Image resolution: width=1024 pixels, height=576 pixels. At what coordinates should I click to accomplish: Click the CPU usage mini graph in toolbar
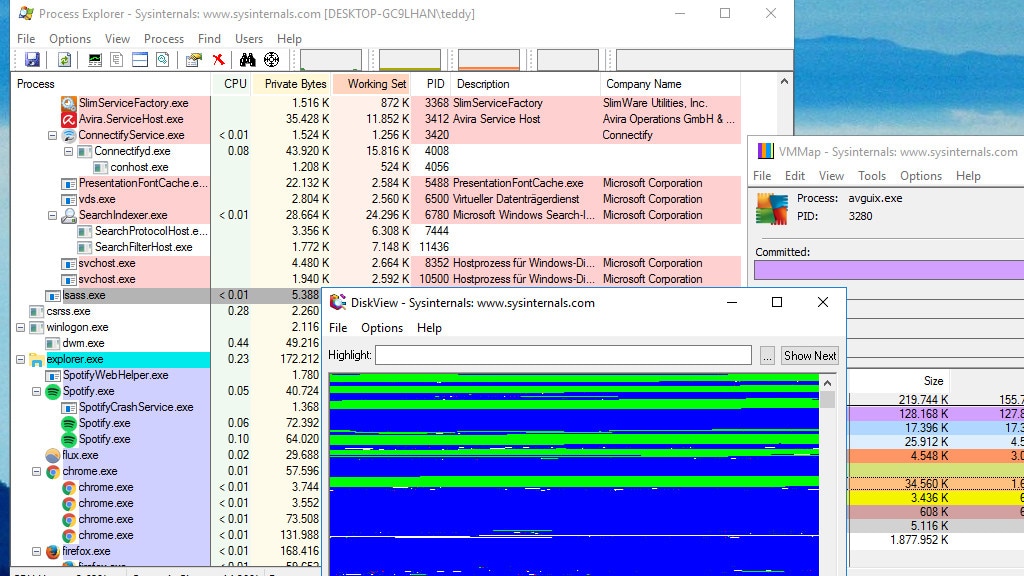tap(330, 60)
